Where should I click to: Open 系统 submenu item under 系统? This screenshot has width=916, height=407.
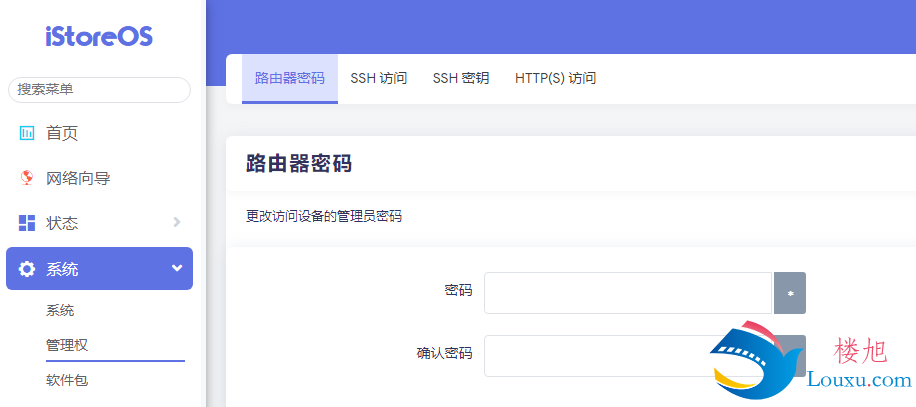(x=60, y=311)
